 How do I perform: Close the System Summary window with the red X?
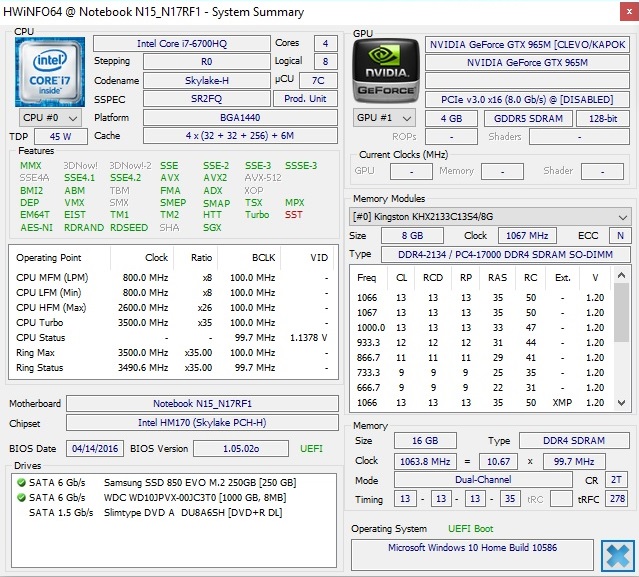(629, 12)
